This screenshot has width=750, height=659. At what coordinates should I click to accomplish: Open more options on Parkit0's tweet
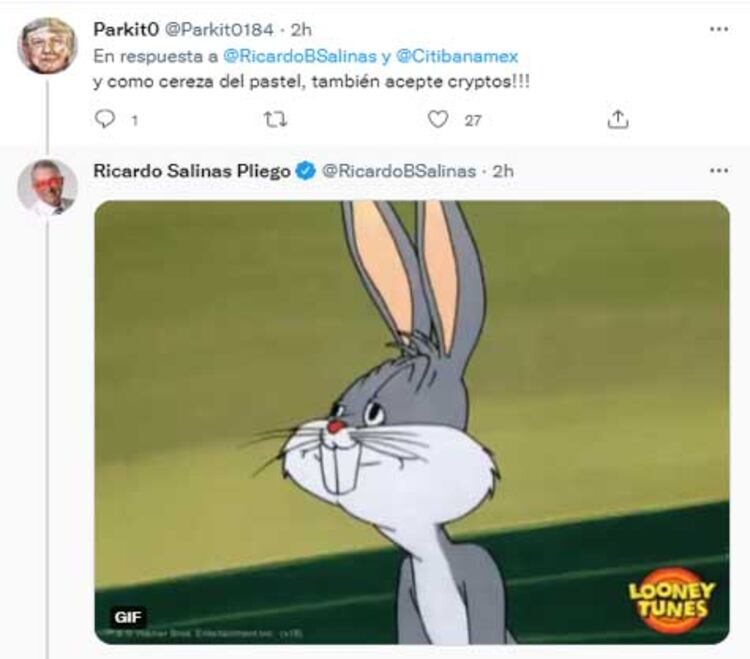point(718,29)
